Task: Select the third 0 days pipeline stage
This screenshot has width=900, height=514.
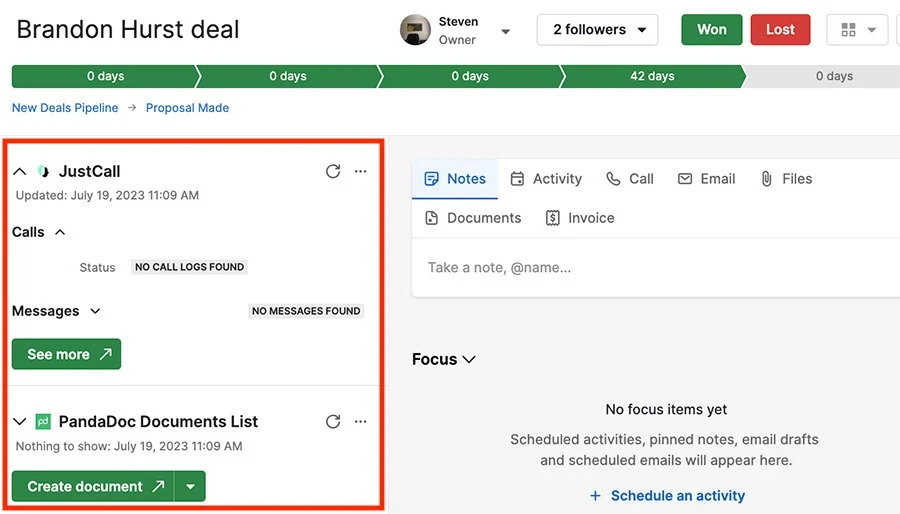Action: click(x=470, y=76)
